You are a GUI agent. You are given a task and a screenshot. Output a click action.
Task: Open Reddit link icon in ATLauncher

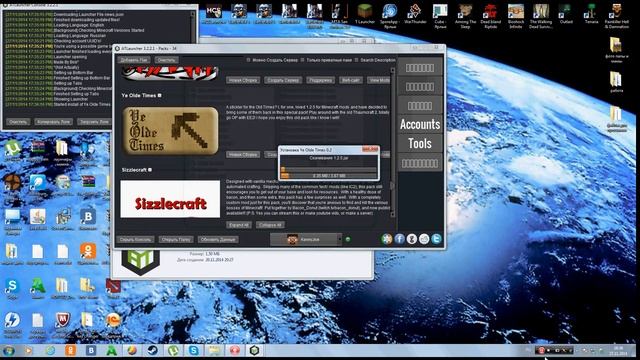coord(424,239)
